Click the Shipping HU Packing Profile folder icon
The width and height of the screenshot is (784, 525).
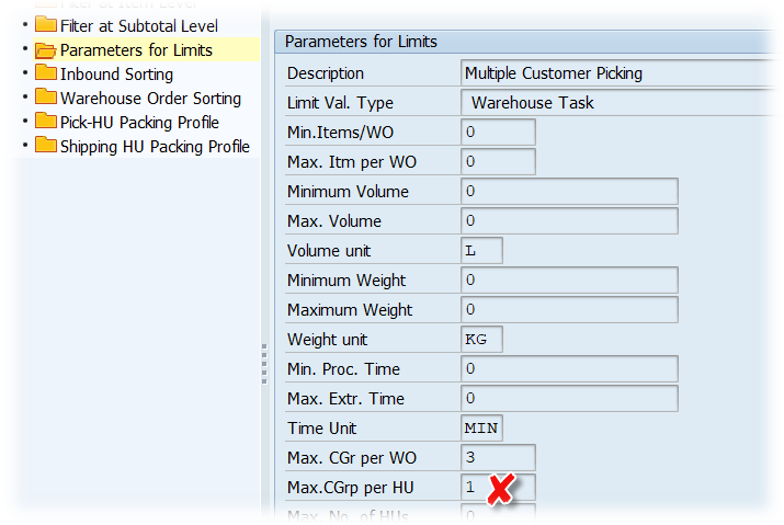(46, 145)
